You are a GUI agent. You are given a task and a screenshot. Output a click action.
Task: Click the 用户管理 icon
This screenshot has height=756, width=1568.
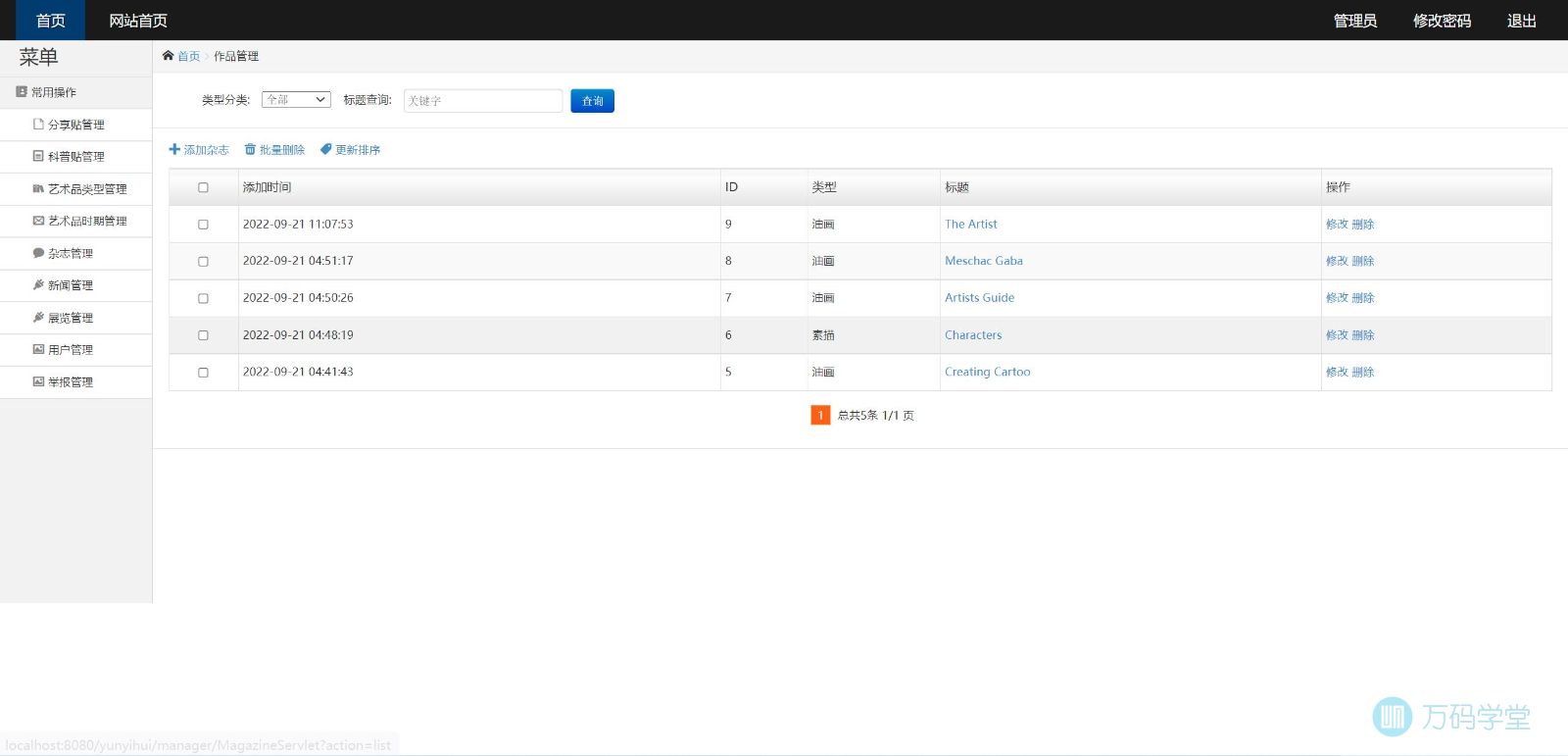(x=38, y=349)
